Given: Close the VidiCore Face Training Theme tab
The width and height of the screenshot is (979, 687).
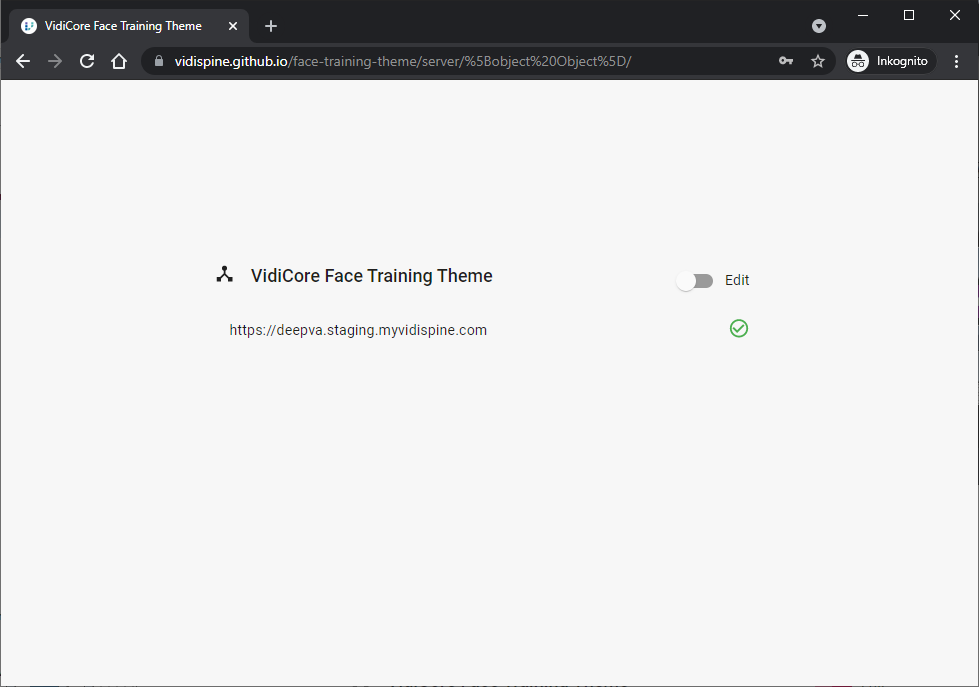Looking at the screenshot, I should point(233,26).
